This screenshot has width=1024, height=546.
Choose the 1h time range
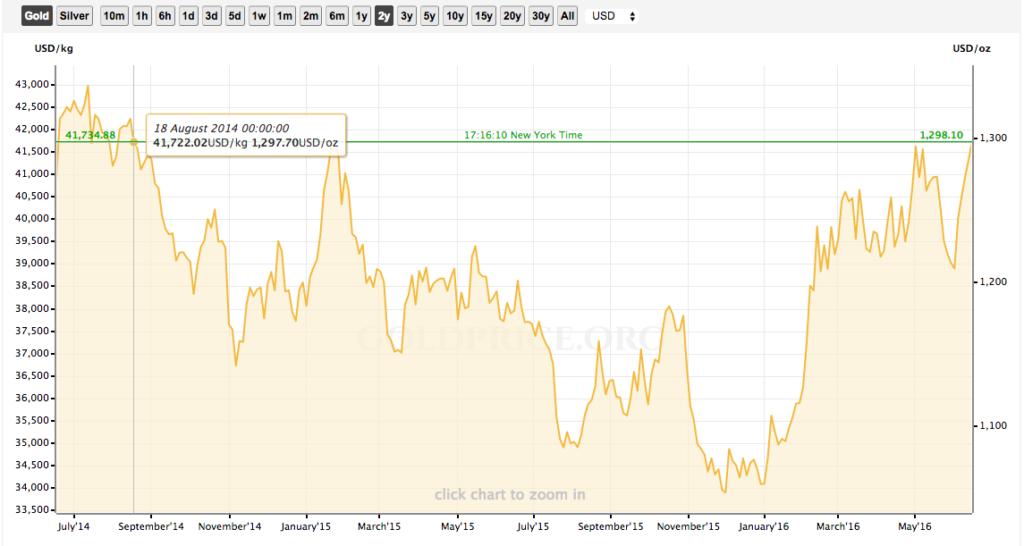(142, 16)
